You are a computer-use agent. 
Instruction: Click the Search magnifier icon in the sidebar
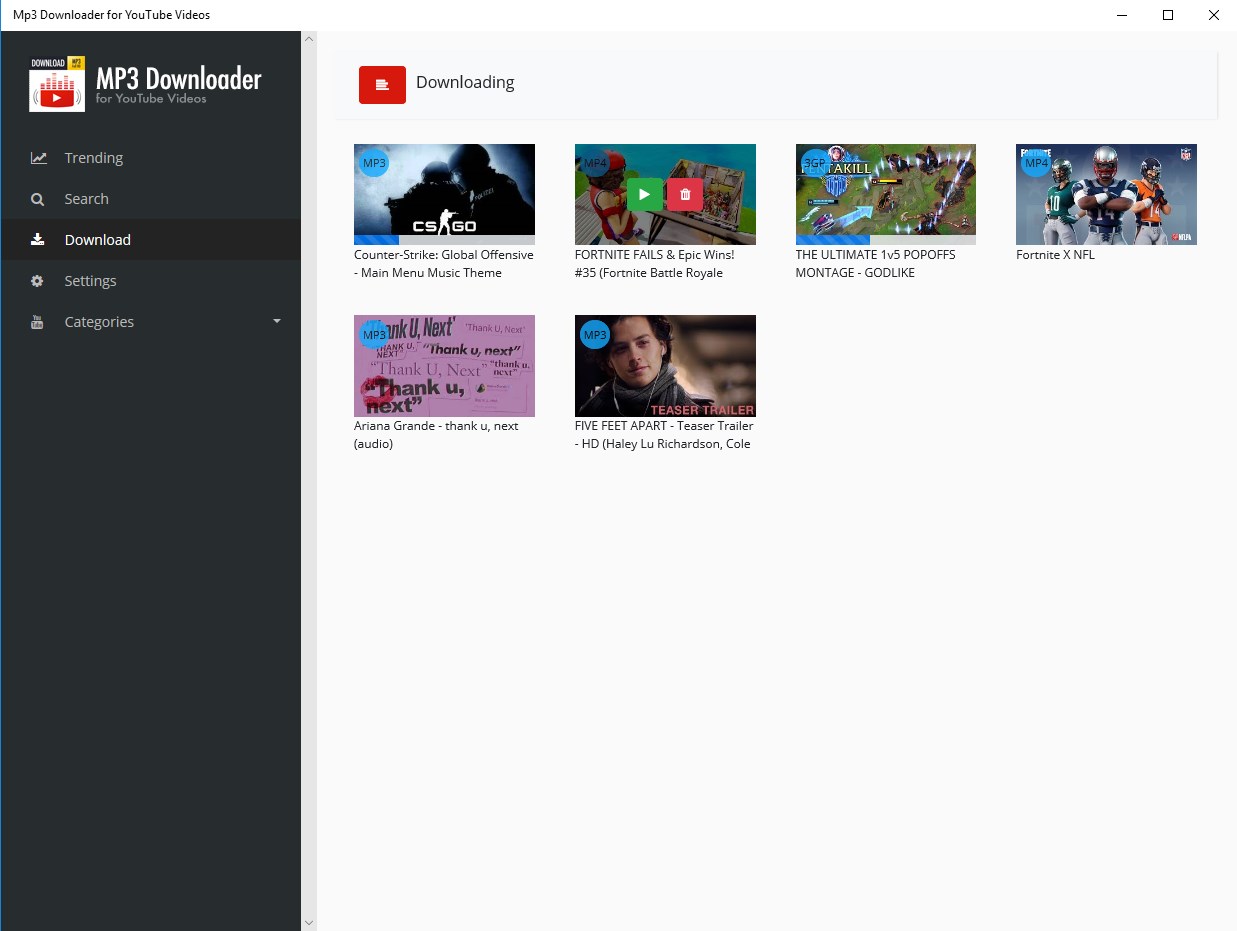38,199
